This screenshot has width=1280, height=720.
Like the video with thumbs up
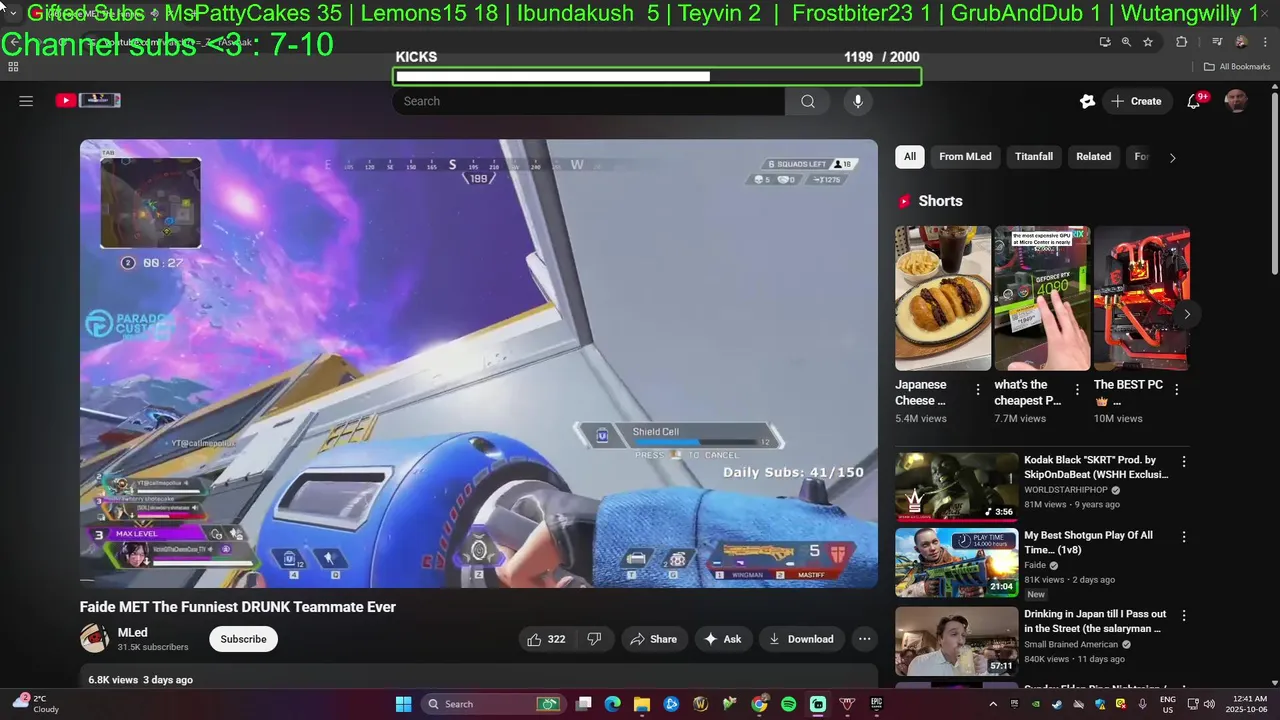[547, 639]
